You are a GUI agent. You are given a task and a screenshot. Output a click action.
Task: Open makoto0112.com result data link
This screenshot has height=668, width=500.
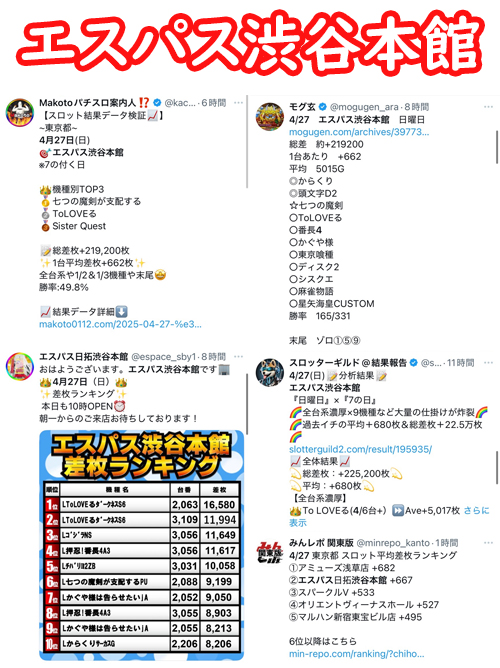(x=120, y=324)
